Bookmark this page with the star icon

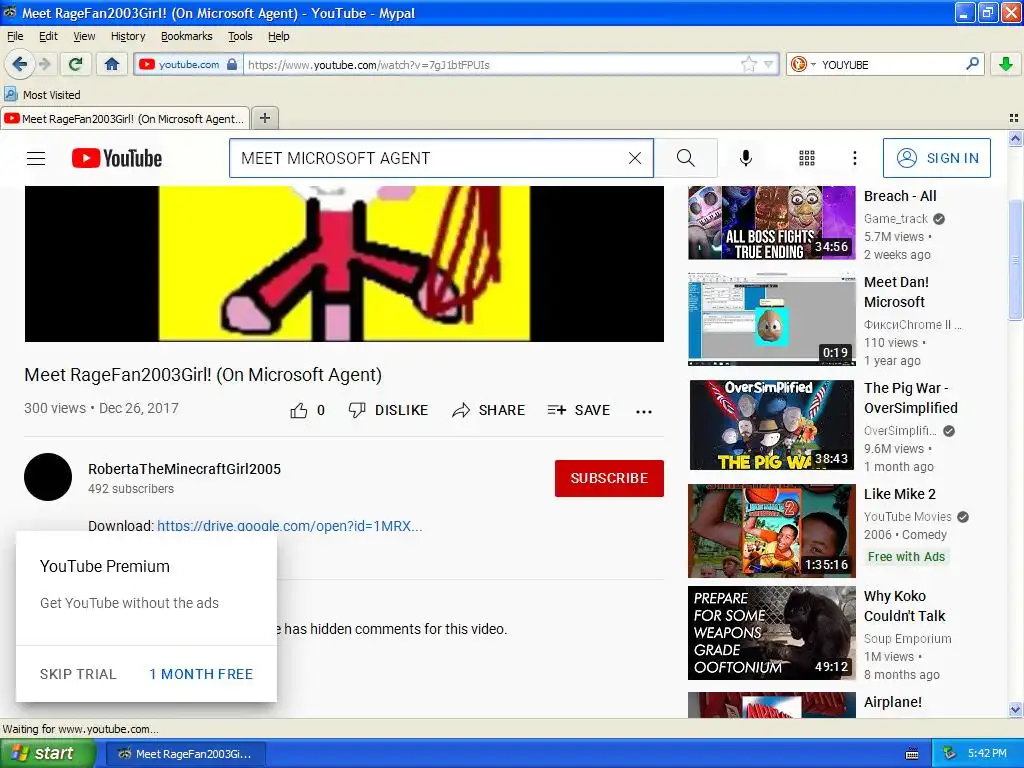click(x=748, y=64)
